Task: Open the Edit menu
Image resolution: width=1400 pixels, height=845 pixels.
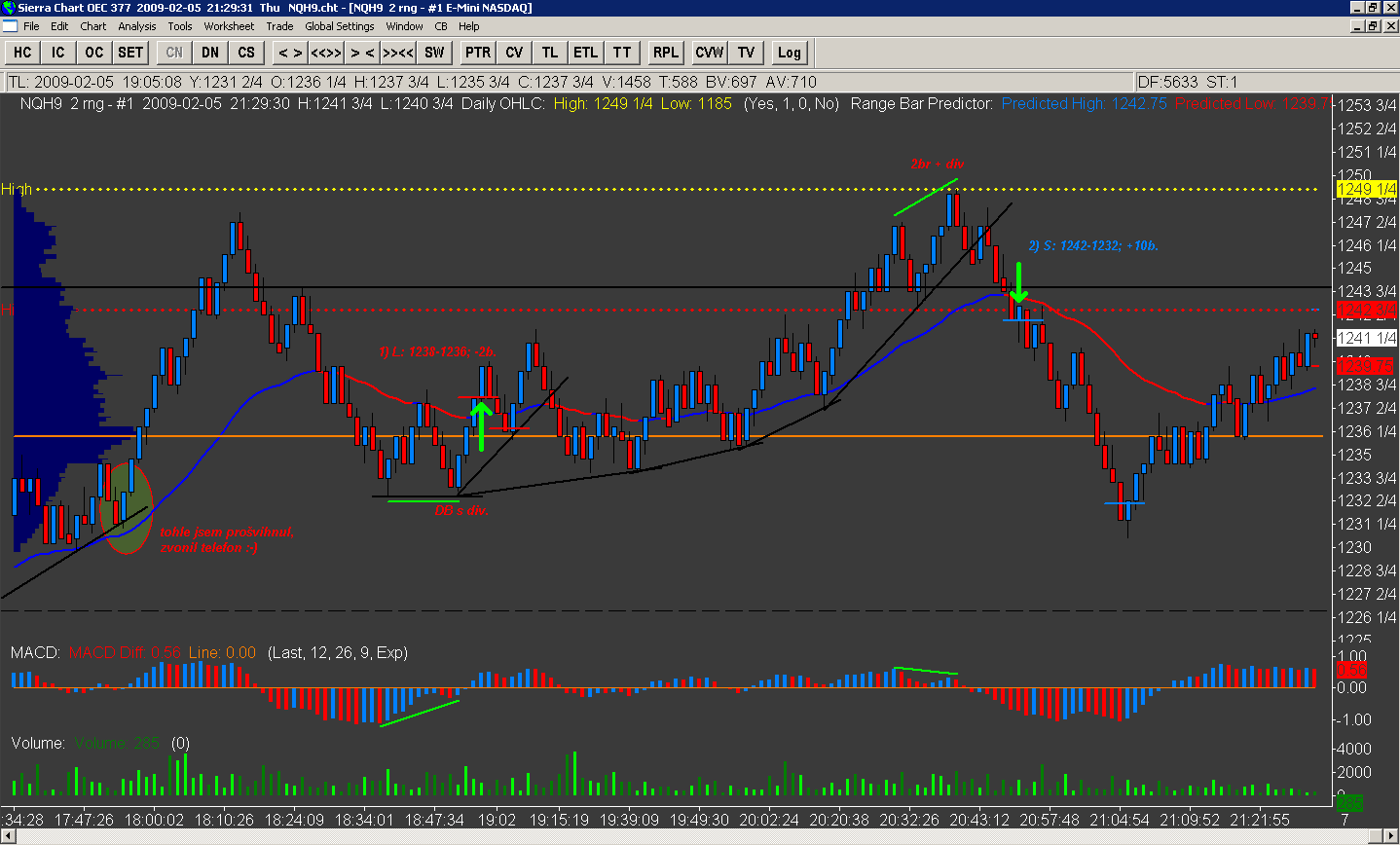Action: point(59,26)
